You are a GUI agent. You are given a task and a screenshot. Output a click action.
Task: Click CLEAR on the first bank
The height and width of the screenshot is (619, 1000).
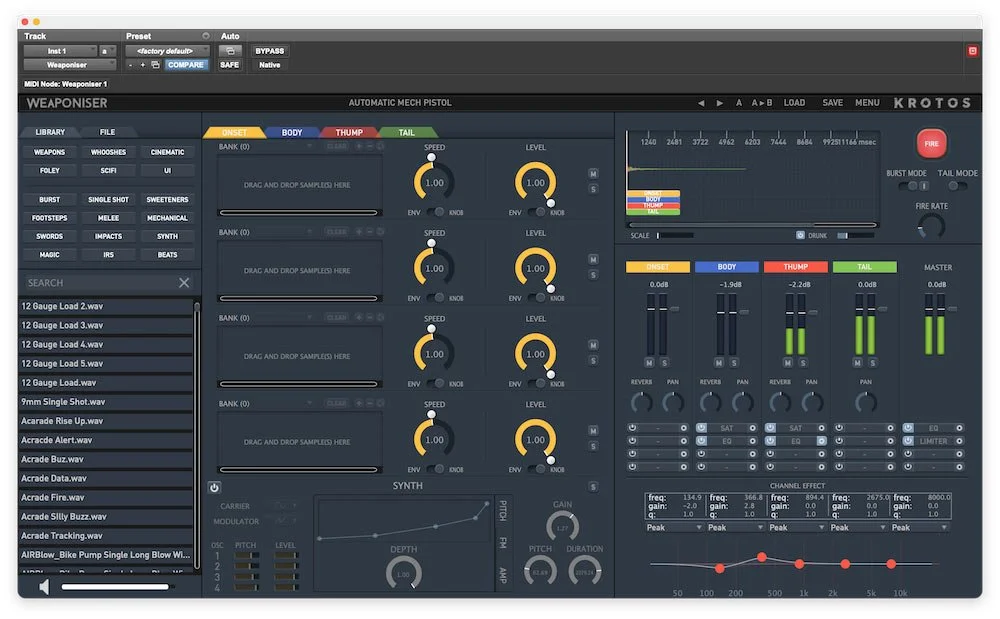point(337,147)
